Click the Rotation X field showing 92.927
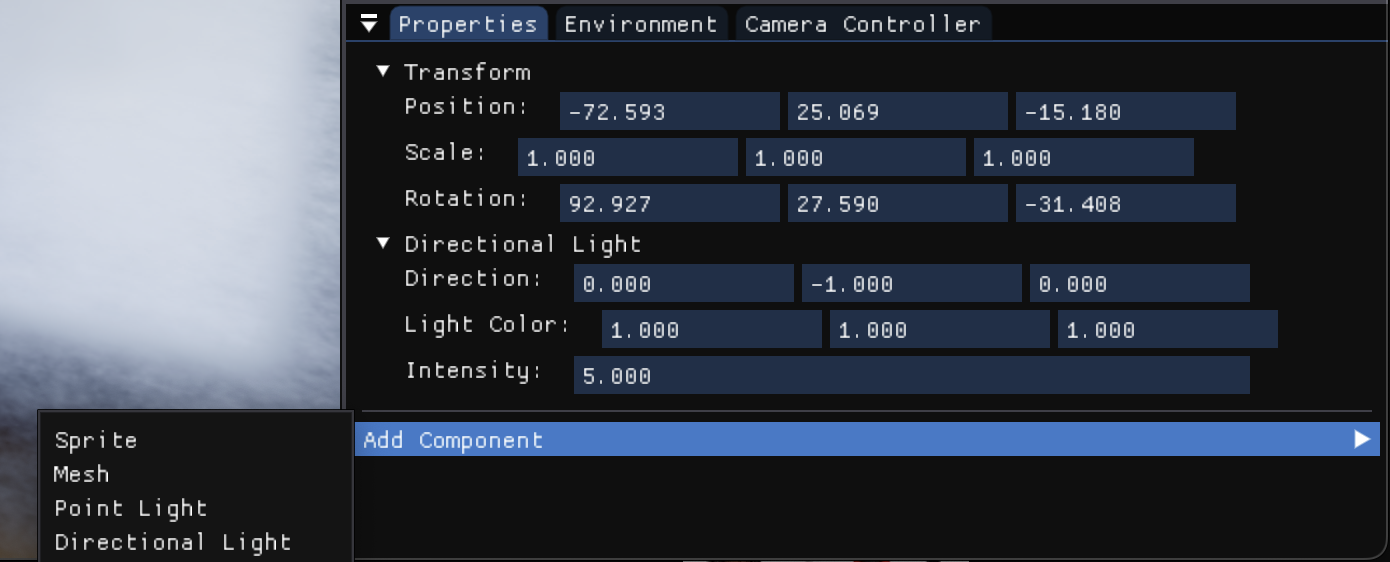1390x562 pixels. coord(669,204)
